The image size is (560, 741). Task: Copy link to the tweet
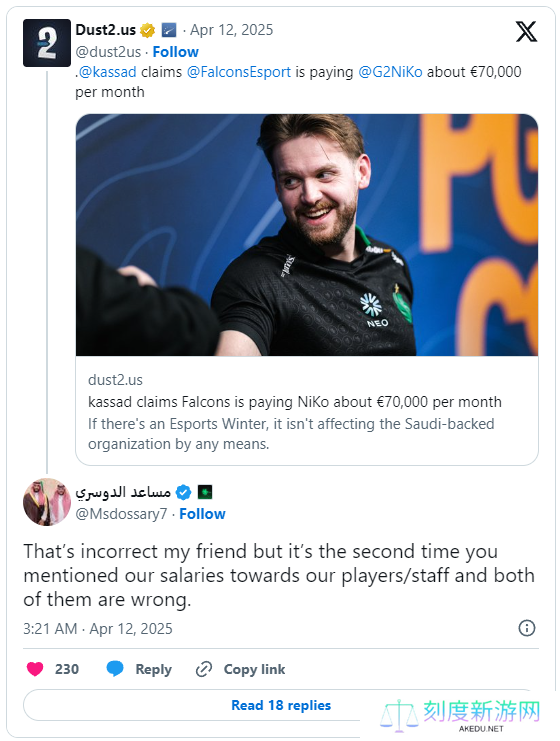(241, 669)
